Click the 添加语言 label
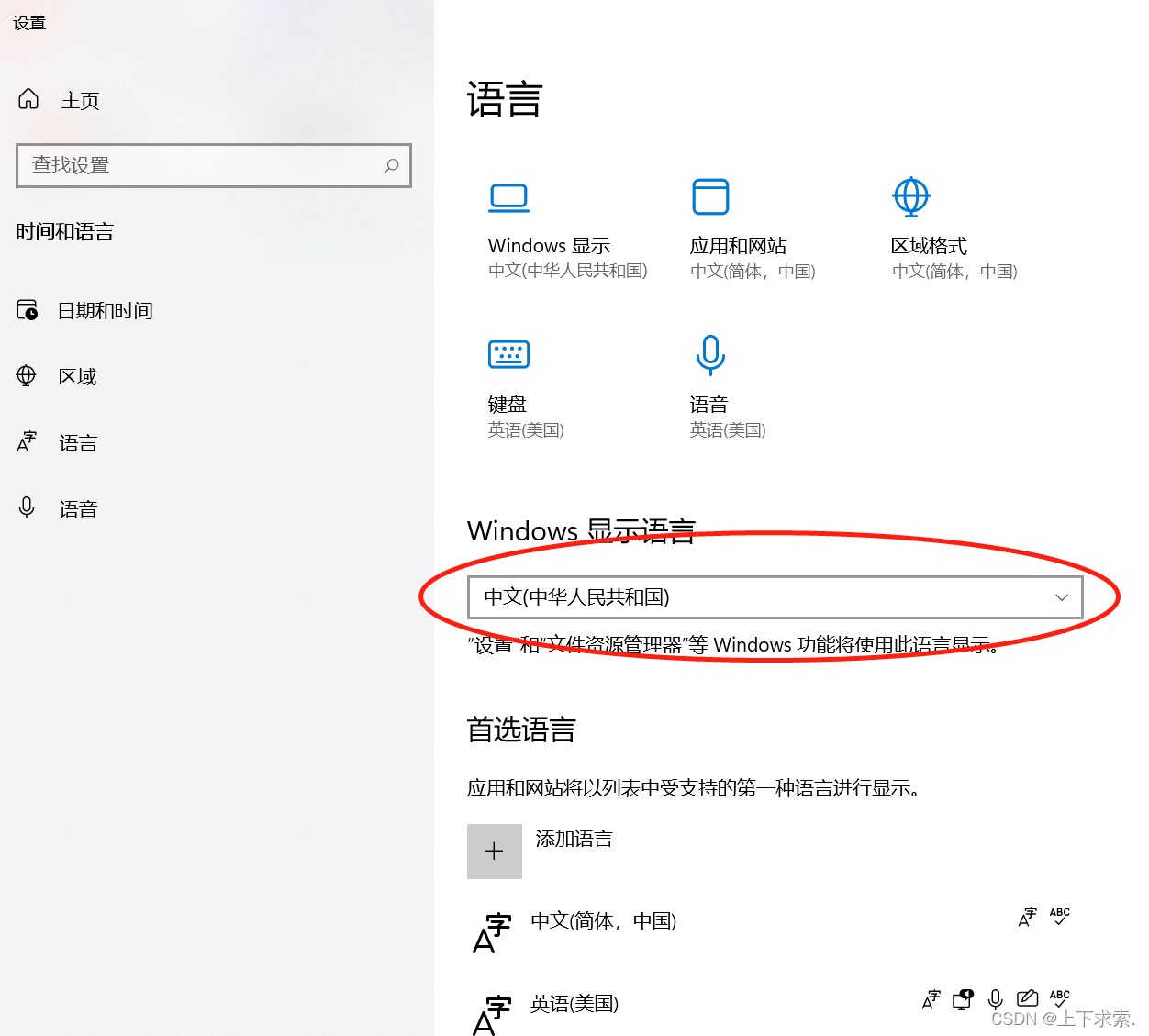Viewport: 1149px width, 1036px height. 574,839
